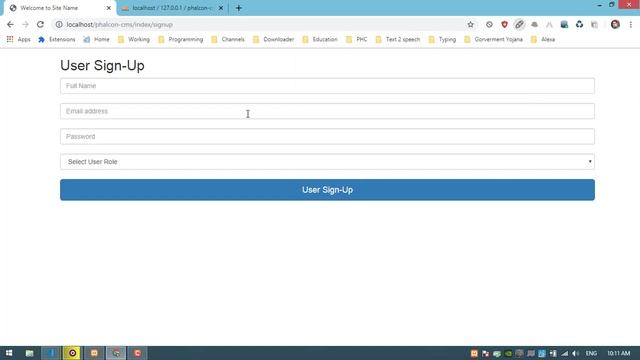Open the Windows Start menu
The image size is (640, 360).
9,353
